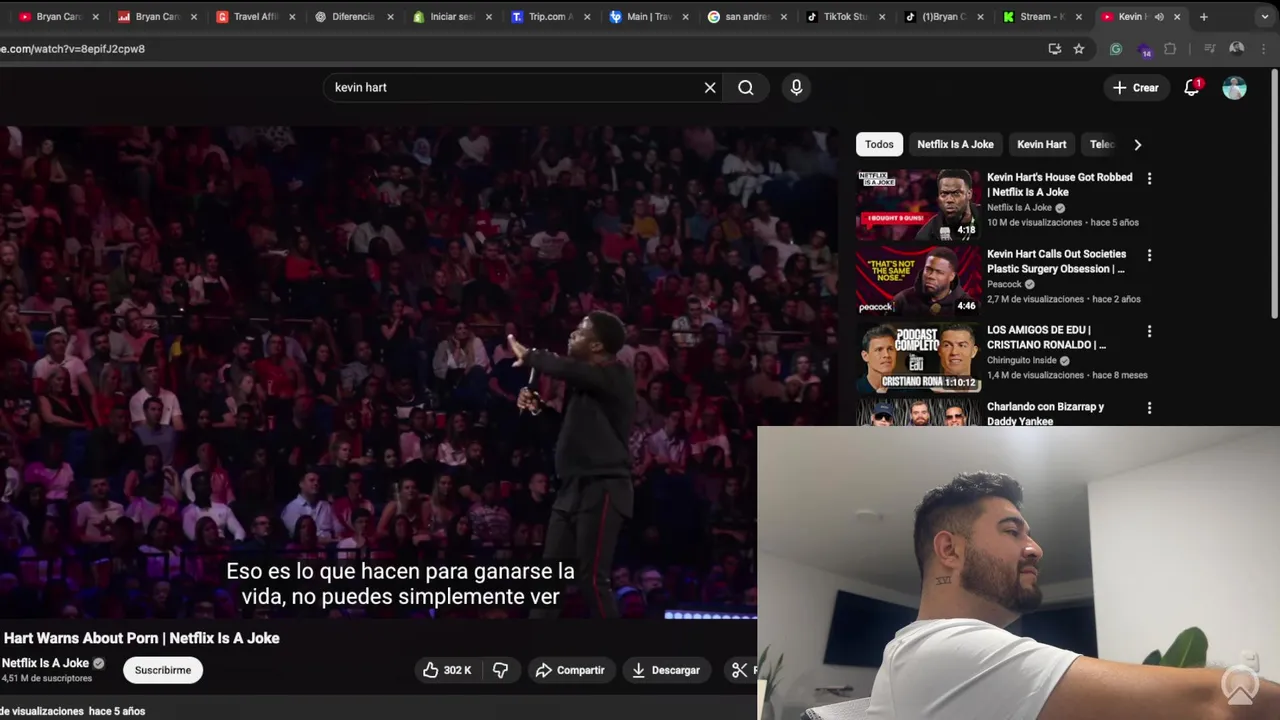Viewport: 1280px width, 720px height.
Task: Like the video with 302 K likes
Action: pos(447,670)
